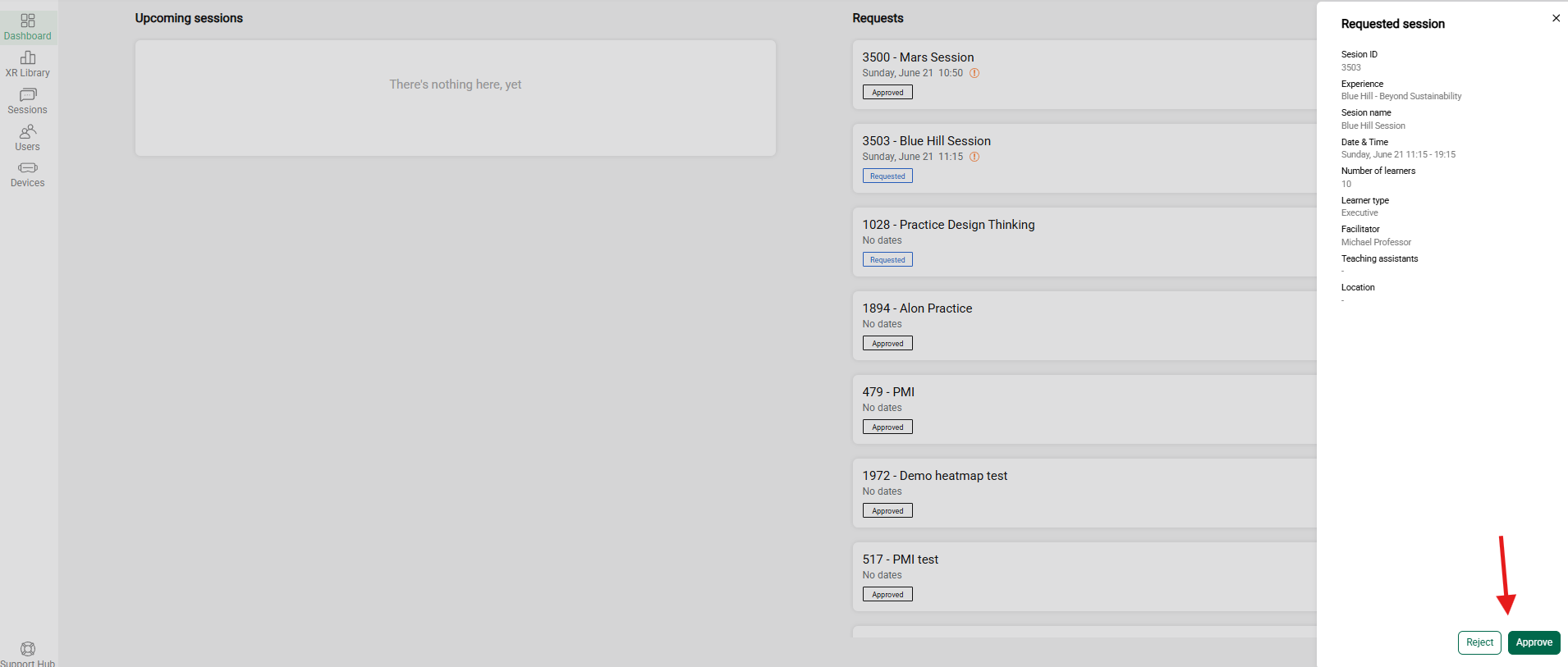Viewport: 1568px width, 667px height.
Task: Click 'No dates' under 517 - PMI test
Action: tap(882, 575)
